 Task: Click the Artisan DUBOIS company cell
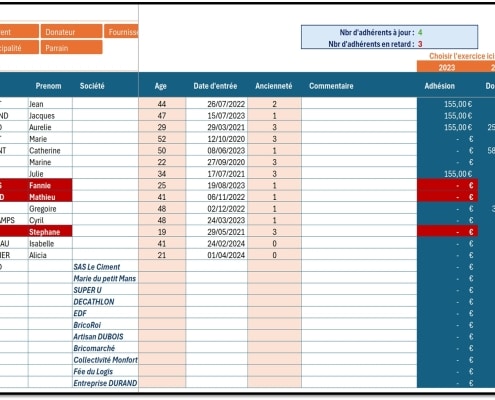(x=105, y=337)
